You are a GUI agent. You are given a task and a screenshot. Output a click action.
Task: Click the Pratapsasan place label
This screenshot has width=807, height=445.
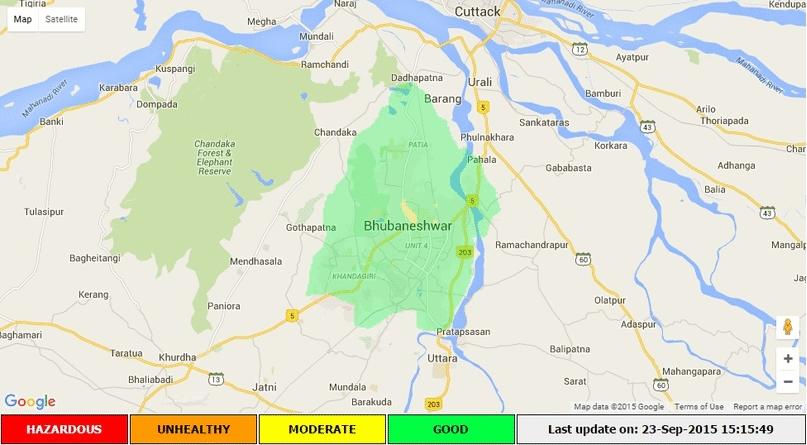pyautogui.click(x=463, y=332)
